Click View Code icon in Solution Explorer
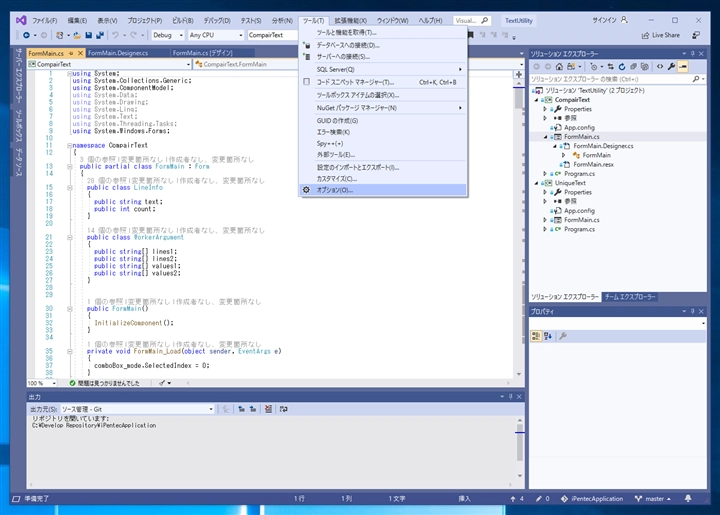The width and height of the screenshot is (720, 515). pos(660,67)
